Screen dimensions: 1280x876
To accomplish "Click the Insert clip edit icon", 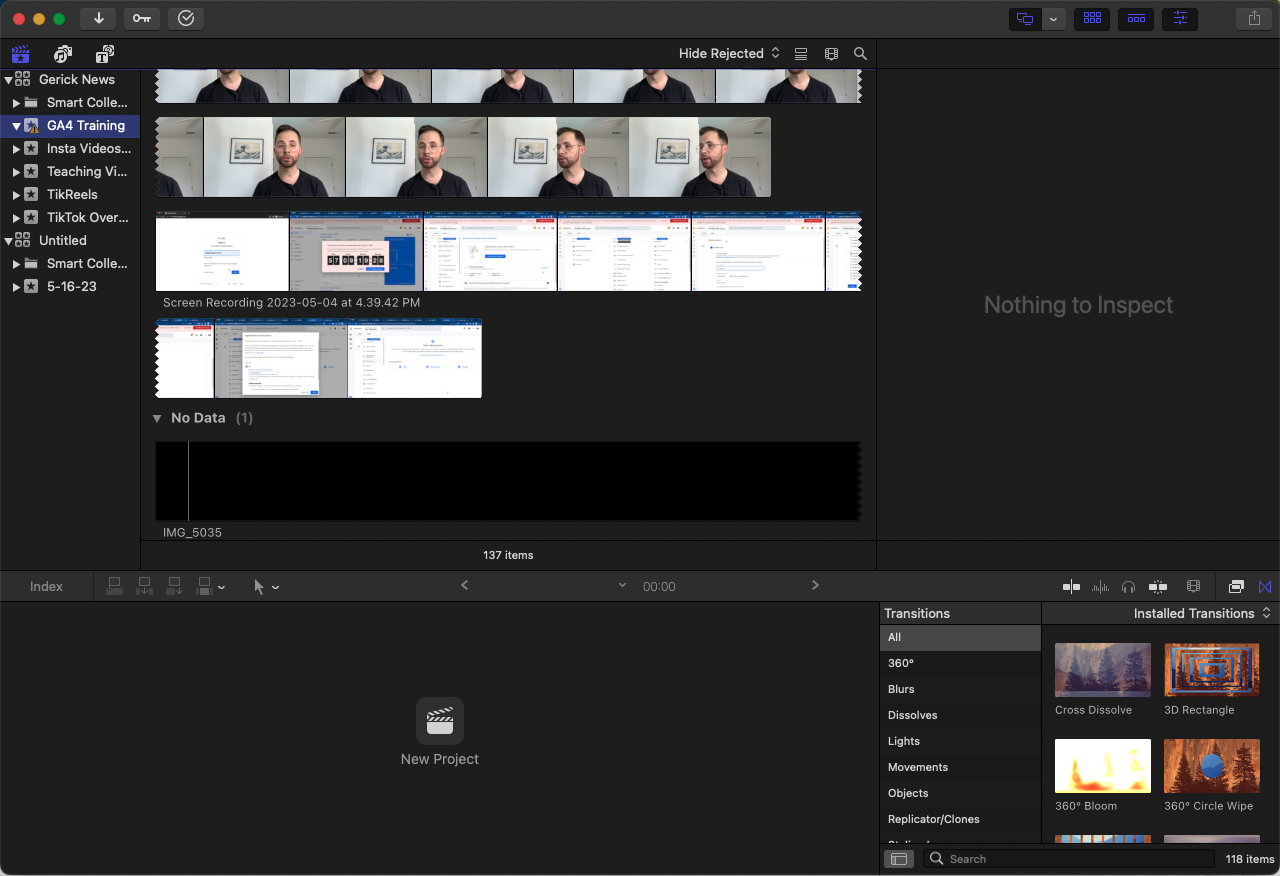I will 145,587.
